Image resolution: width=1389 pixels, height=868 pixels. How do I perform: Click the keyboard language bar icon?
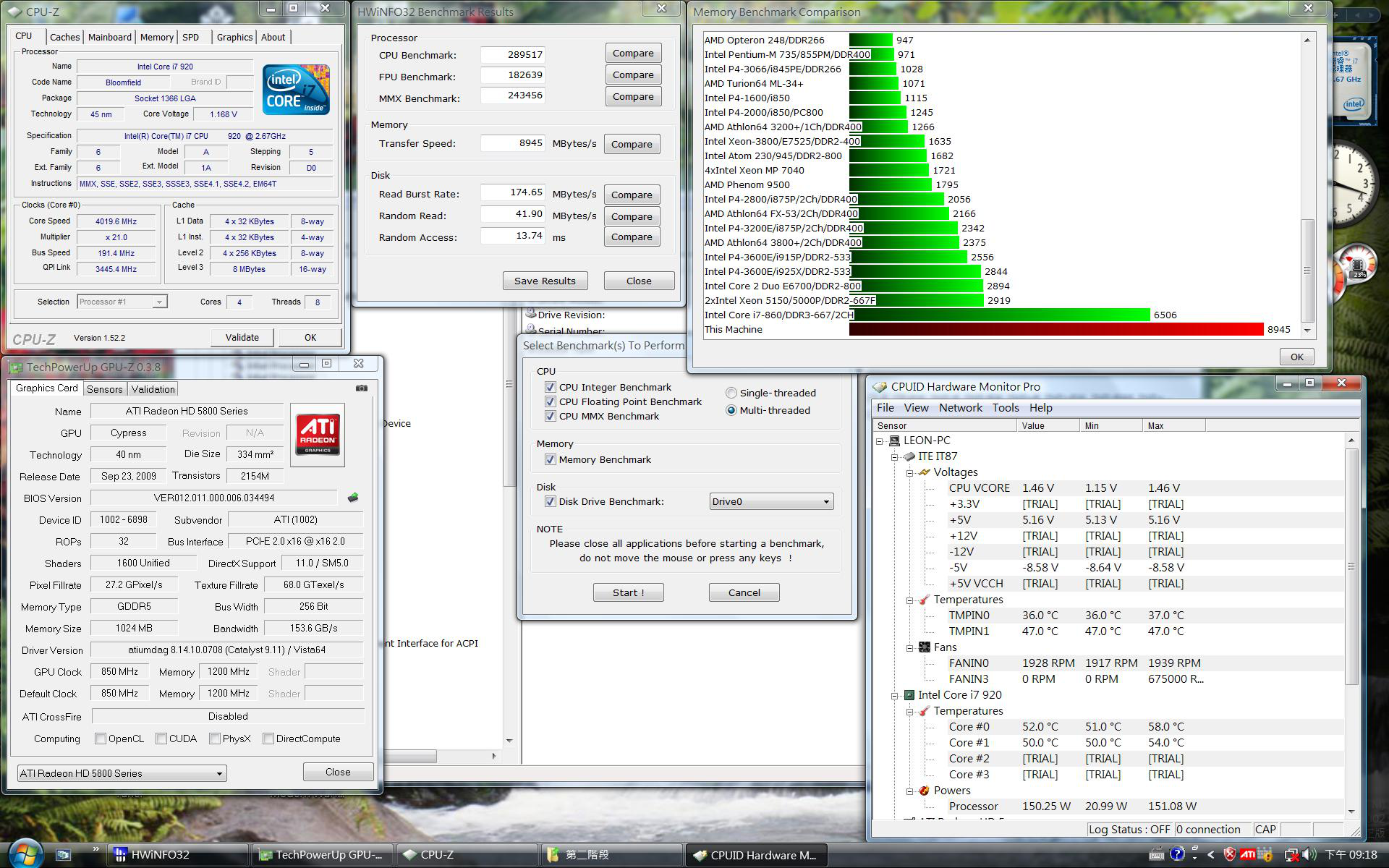pyautogui.click(x=1157, y=856)
